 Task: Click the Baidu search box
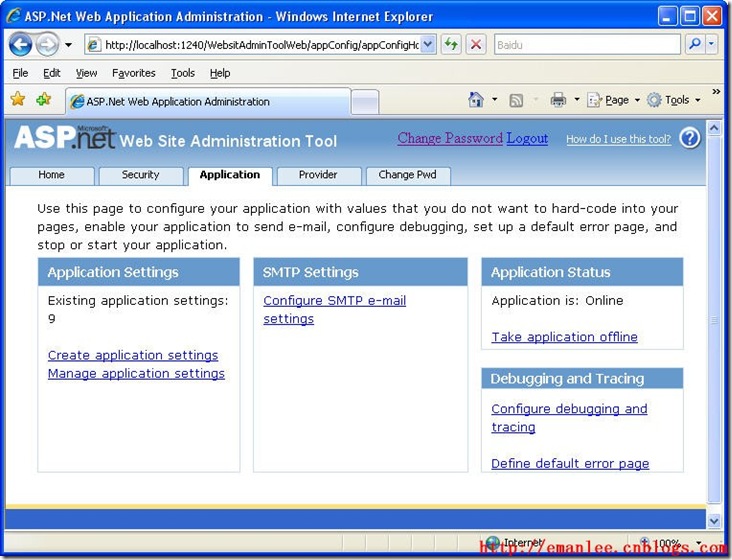coord(587,45)
